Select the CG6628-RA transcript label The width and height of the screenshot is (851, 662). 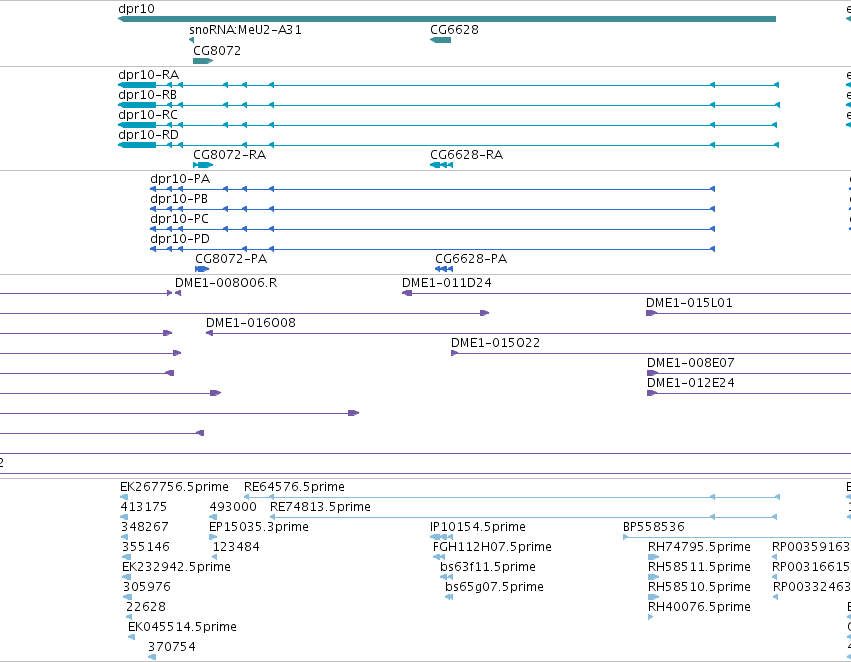(x=467, y=155)
